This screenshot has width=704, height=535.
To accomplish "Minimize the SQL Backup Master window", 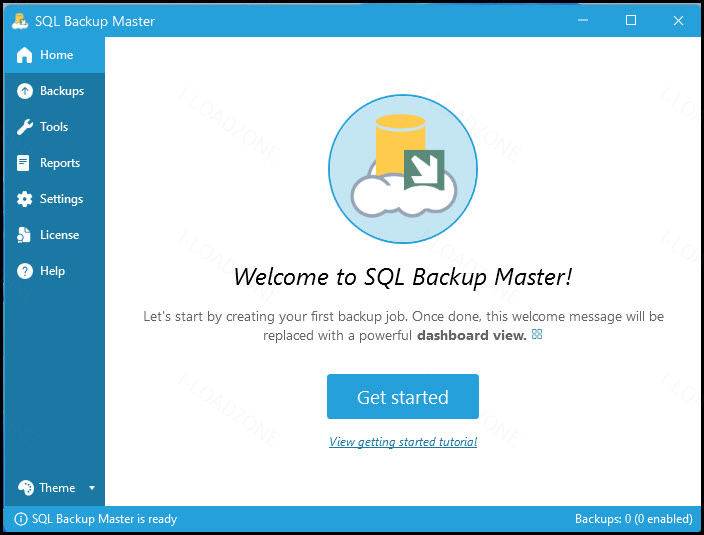I will click(x=583, y=20).
